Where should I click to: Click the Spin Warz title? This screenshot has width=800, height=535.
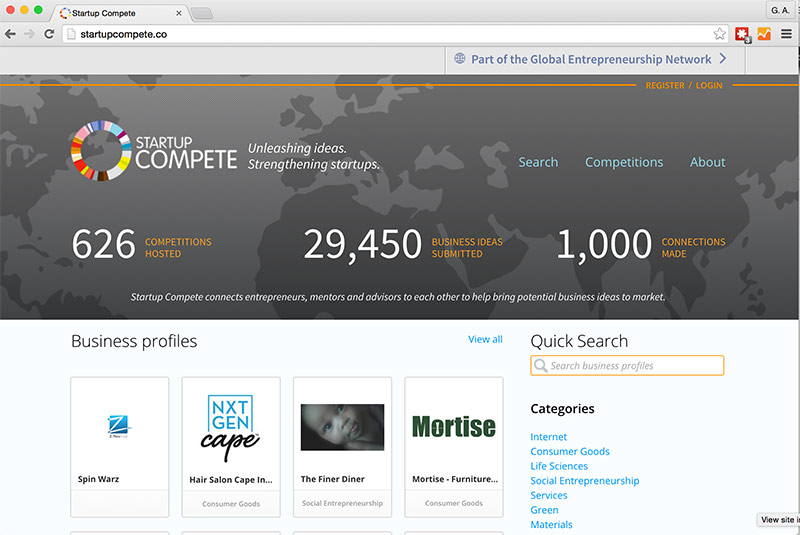[x=98, y=479]
